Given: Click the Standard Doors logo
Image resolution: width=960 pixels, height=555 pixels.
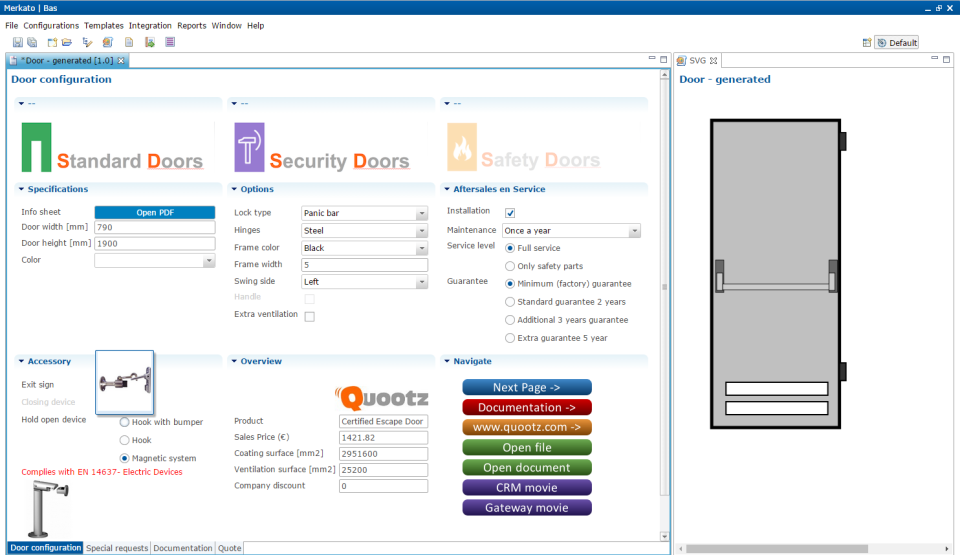Looking at the screenshot, I should [112, 148].
